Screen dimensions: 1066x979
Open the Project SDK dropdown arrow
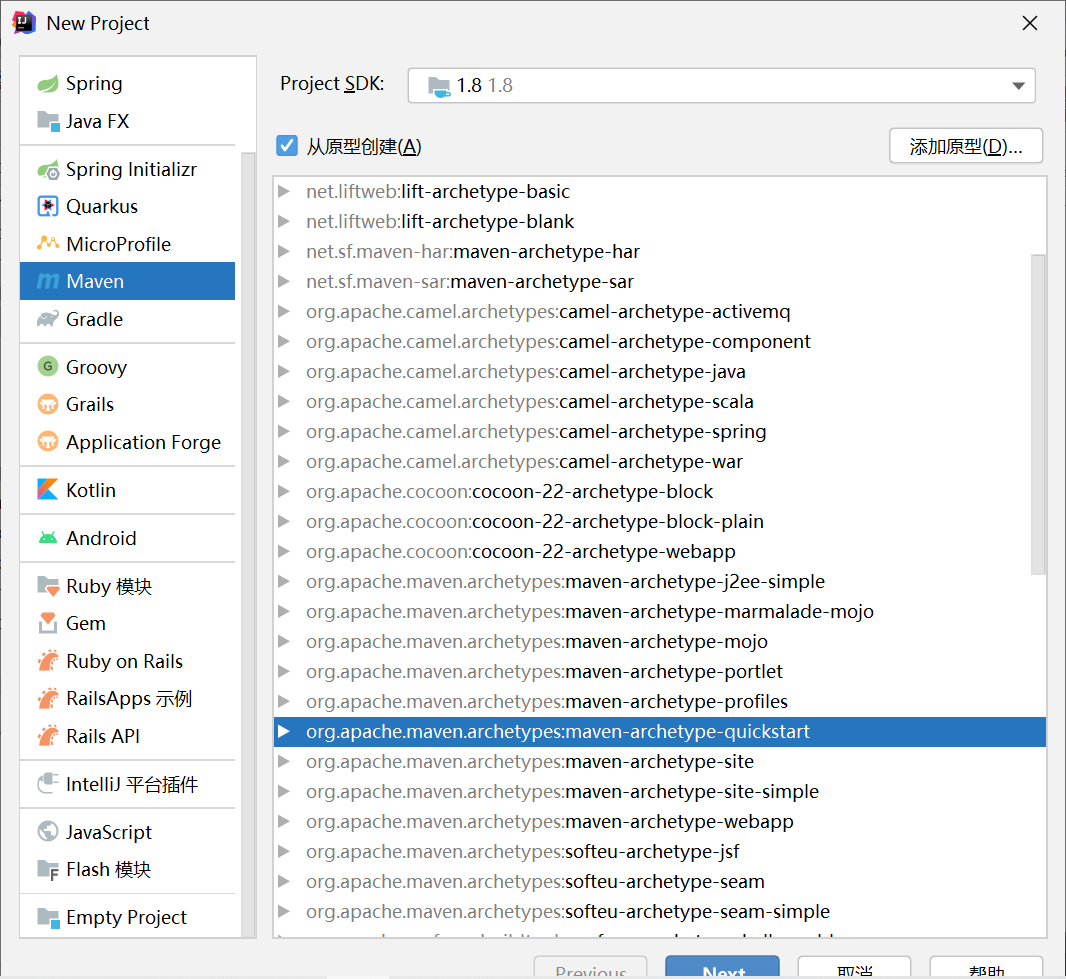pos(1018,86)
